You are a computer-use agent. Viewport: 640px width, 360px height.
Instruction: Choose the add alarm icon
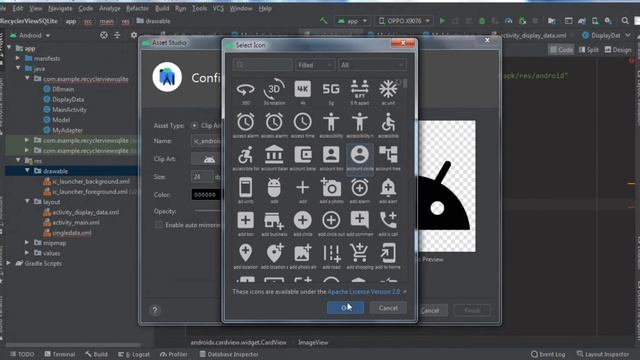tap(360, 188)
